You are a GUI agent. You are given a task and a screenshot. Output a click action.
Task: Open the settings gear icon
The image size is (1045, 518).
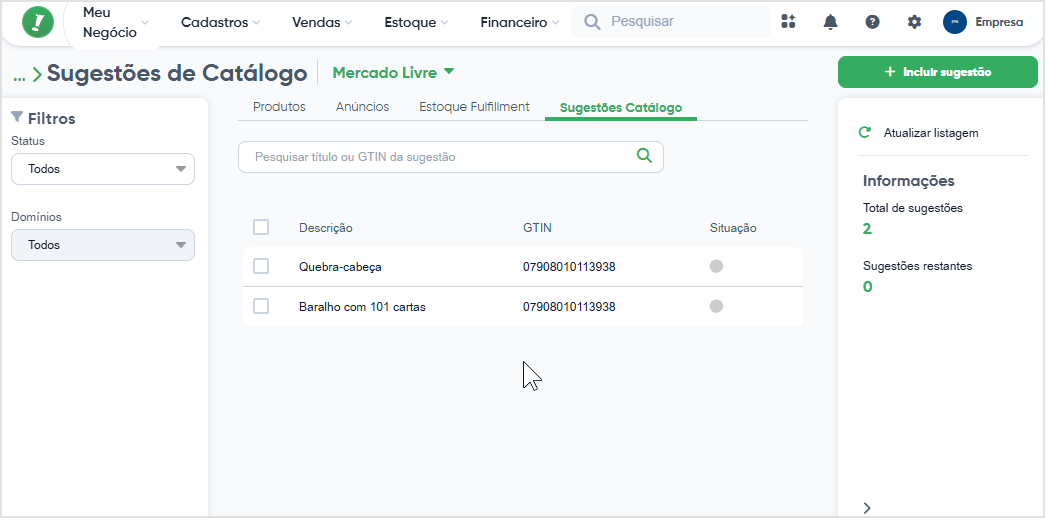914,22
